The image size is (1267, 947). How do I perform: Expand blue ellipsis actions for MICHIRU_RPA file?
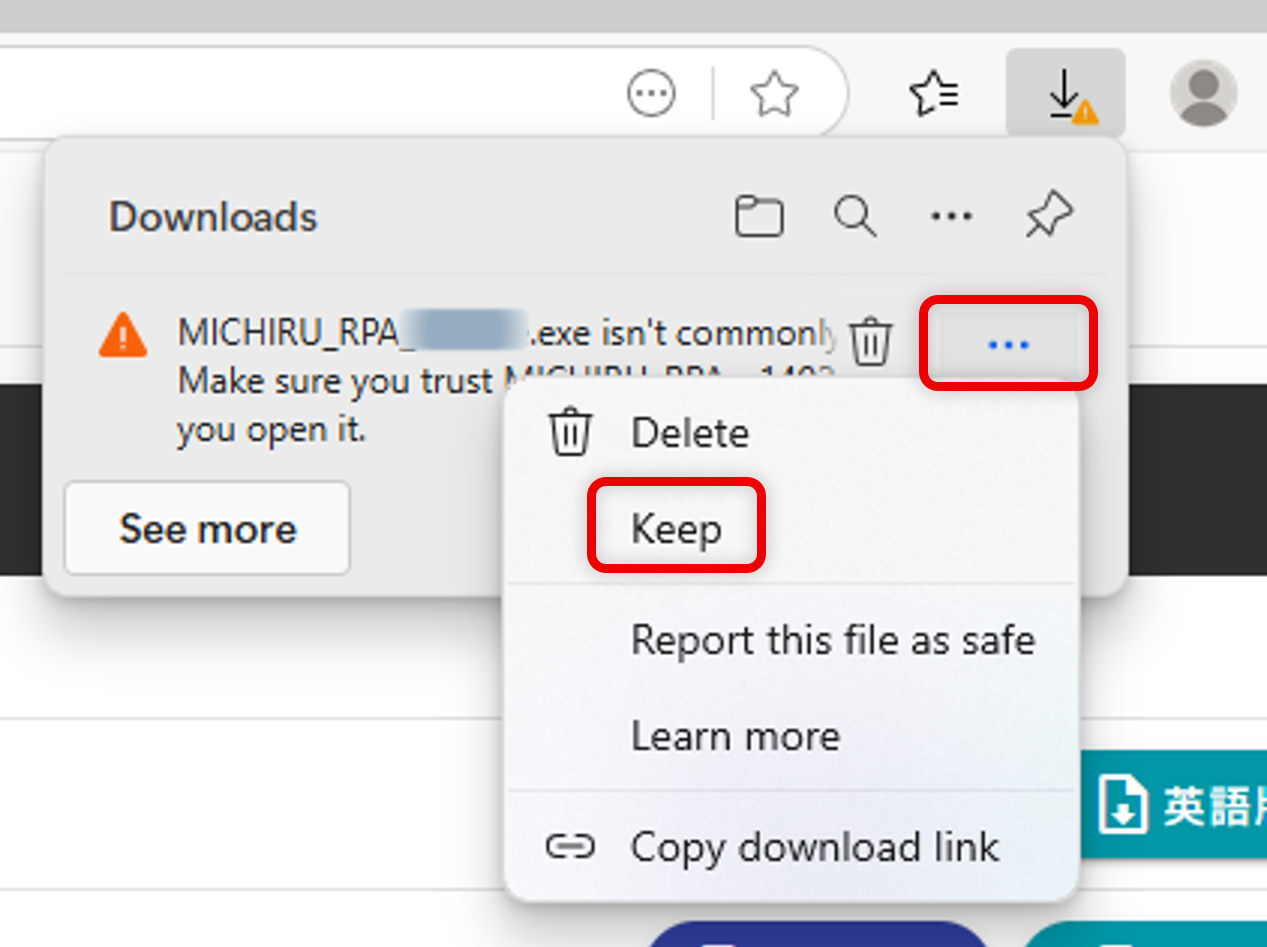pyautogui.click(x=1008, y=344)
